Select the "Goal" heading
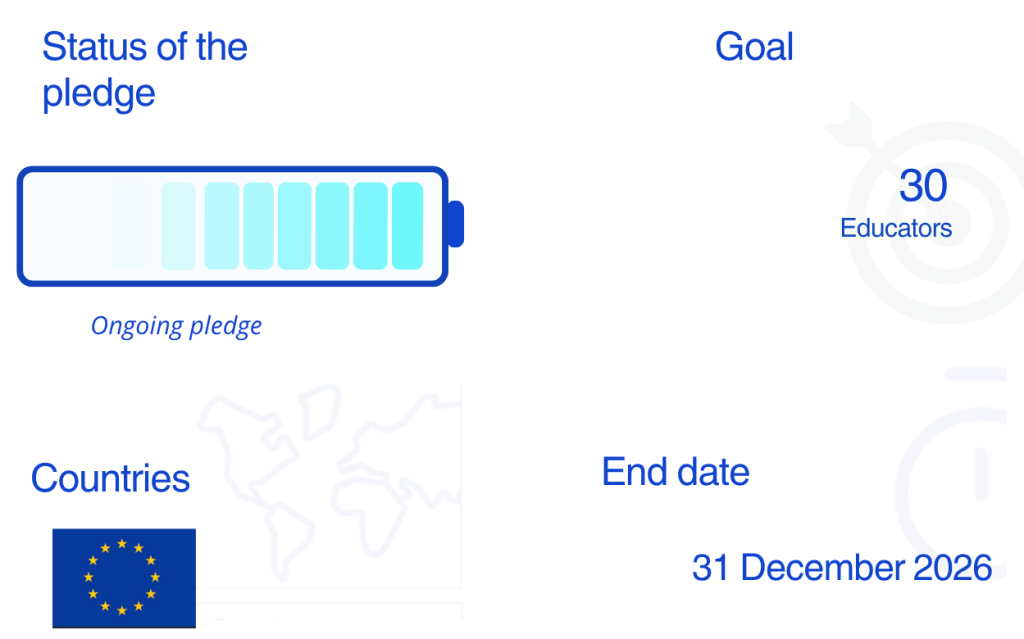This screenshot has width=1024, height=639. coord(754,47)
